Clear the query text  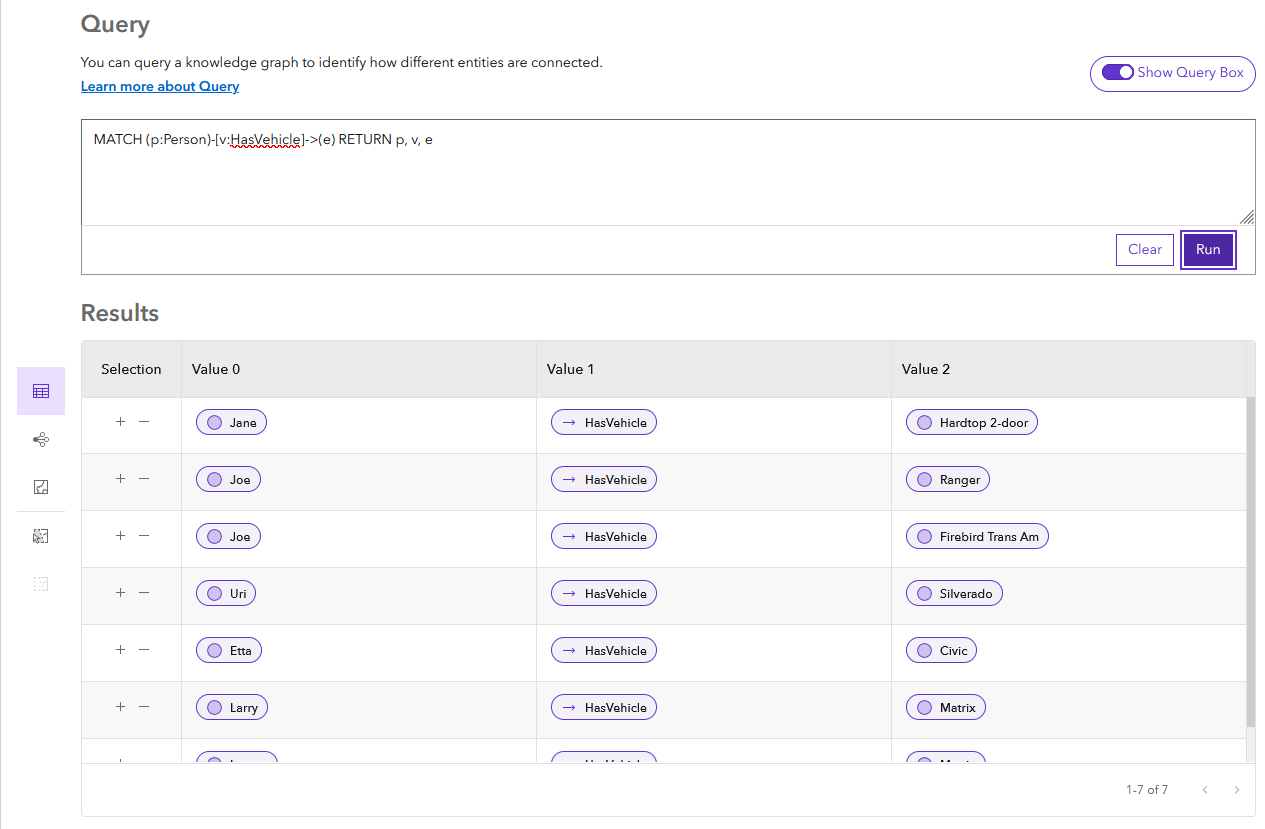(1144, 250)
